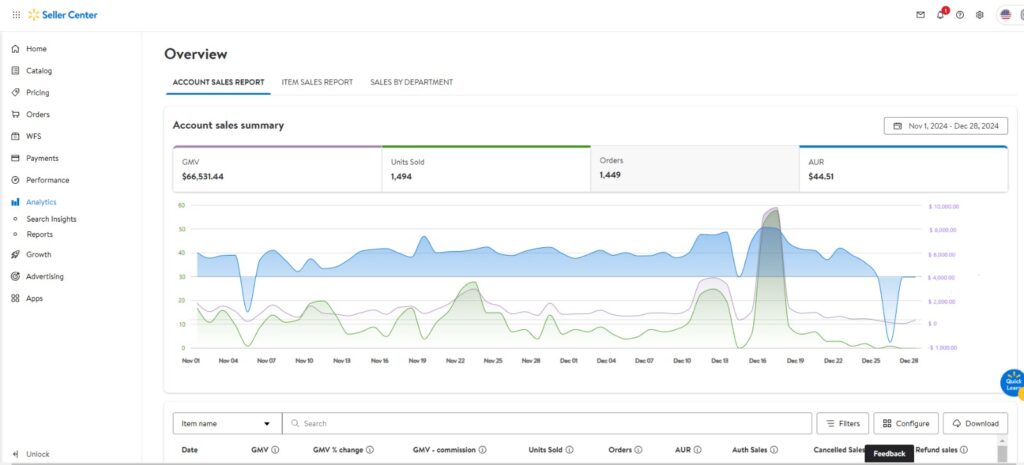This screenshot has width=1024, height=465.
Task: Switch to Item Sales Report tab
Action: pyautogui.click(x=317, y=82)
